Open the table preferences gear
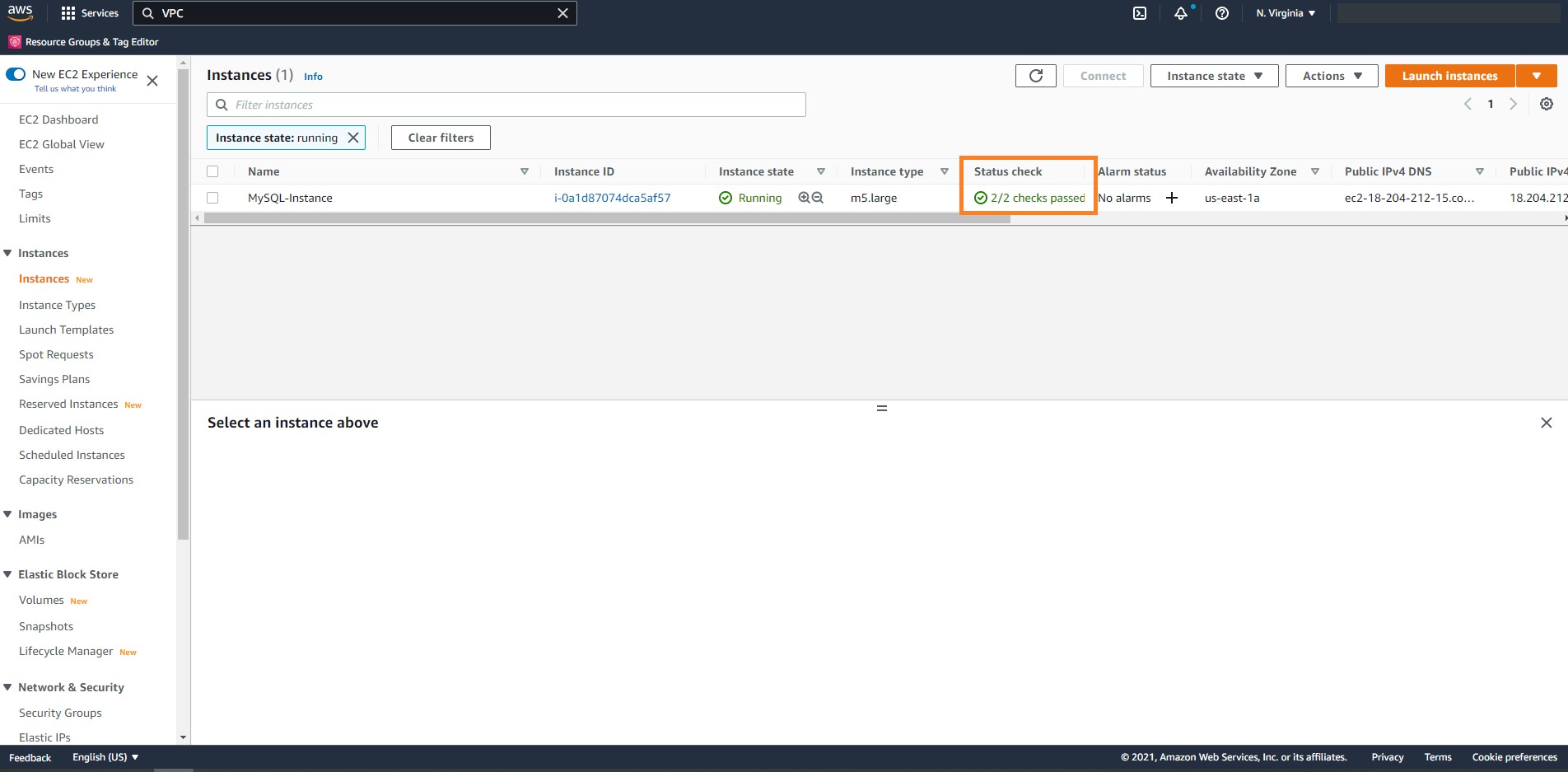 coord(1547,104)
